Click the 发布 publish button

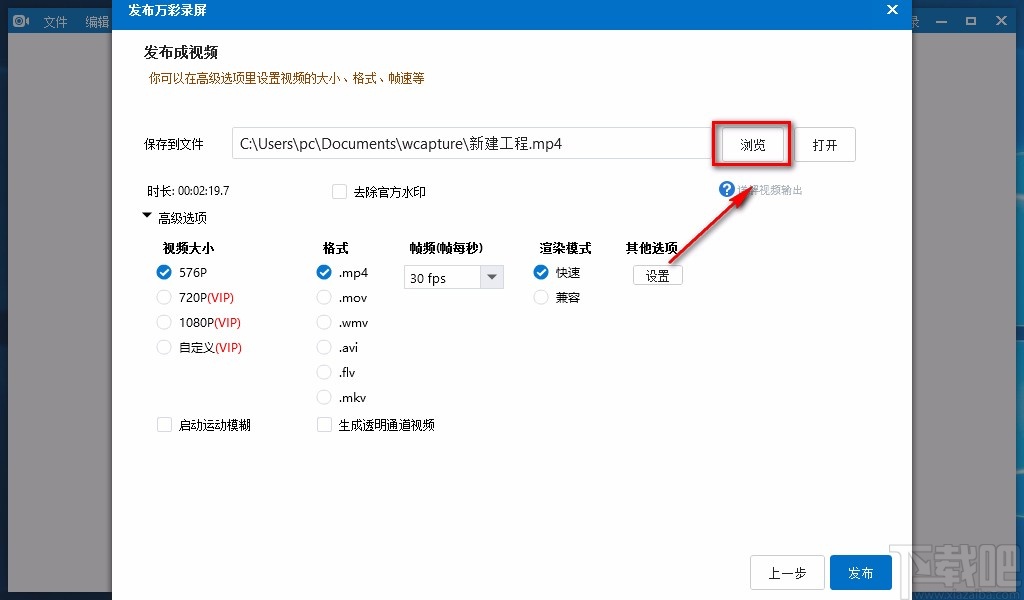click(860, 573)
